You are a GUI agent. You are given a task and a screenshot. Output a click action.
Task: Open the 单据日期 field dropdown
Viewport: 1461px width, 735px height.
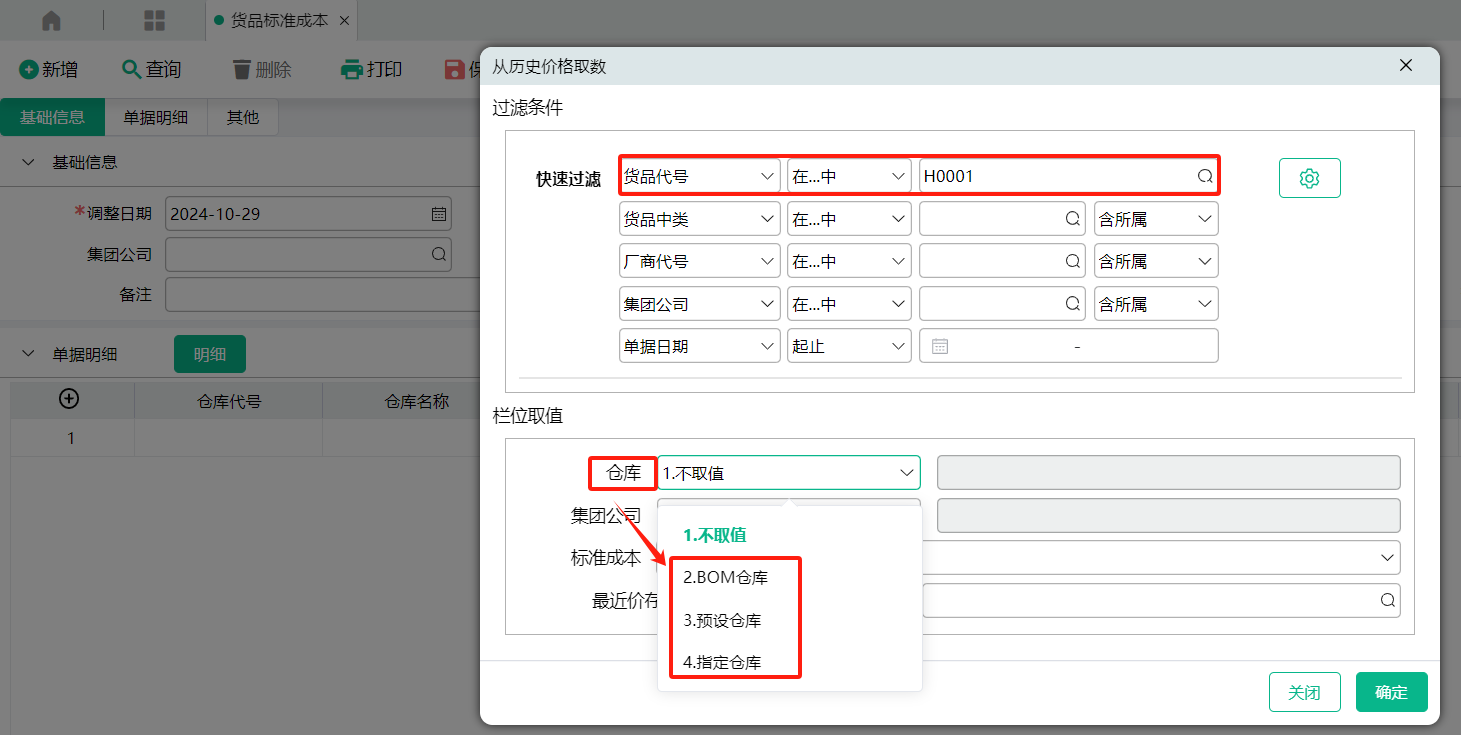[x=700, y=346]
